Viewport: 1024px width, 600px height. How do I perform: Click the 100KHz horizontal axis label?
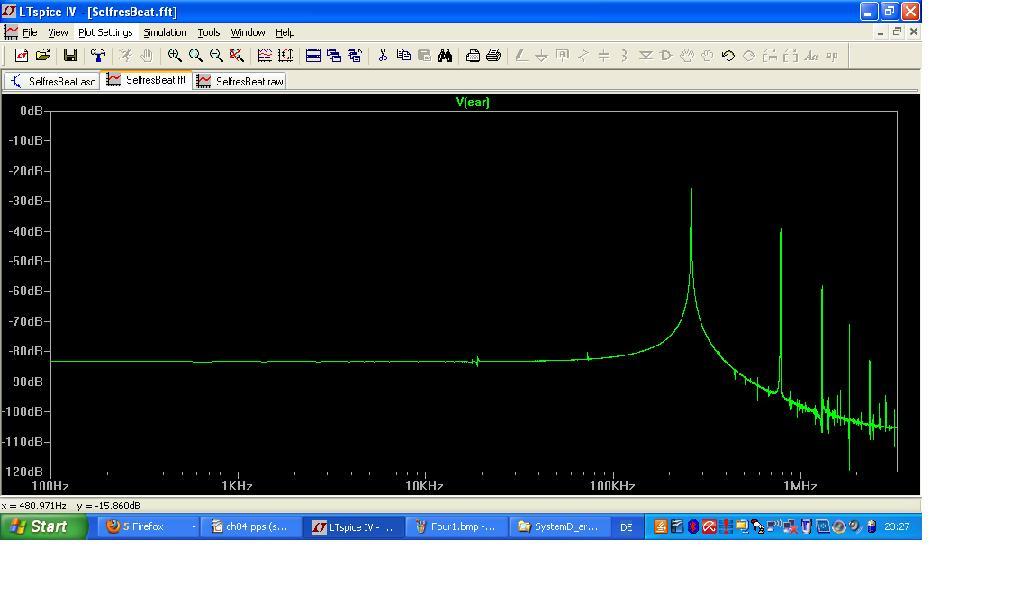tap(612, 486)
